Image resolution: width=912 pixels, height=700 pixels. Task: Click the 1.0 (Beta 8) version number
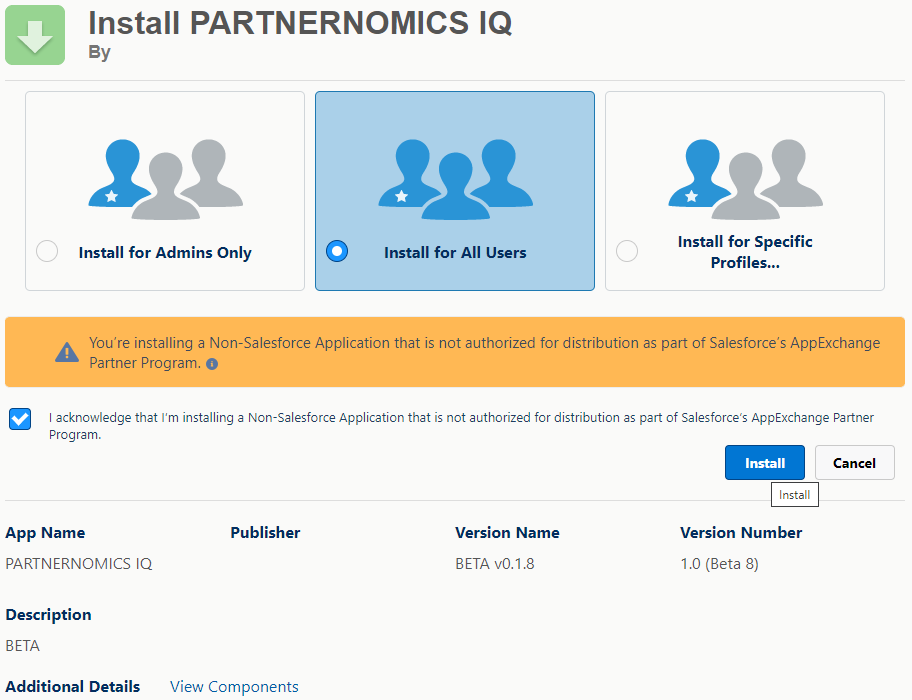click(719, 564)
